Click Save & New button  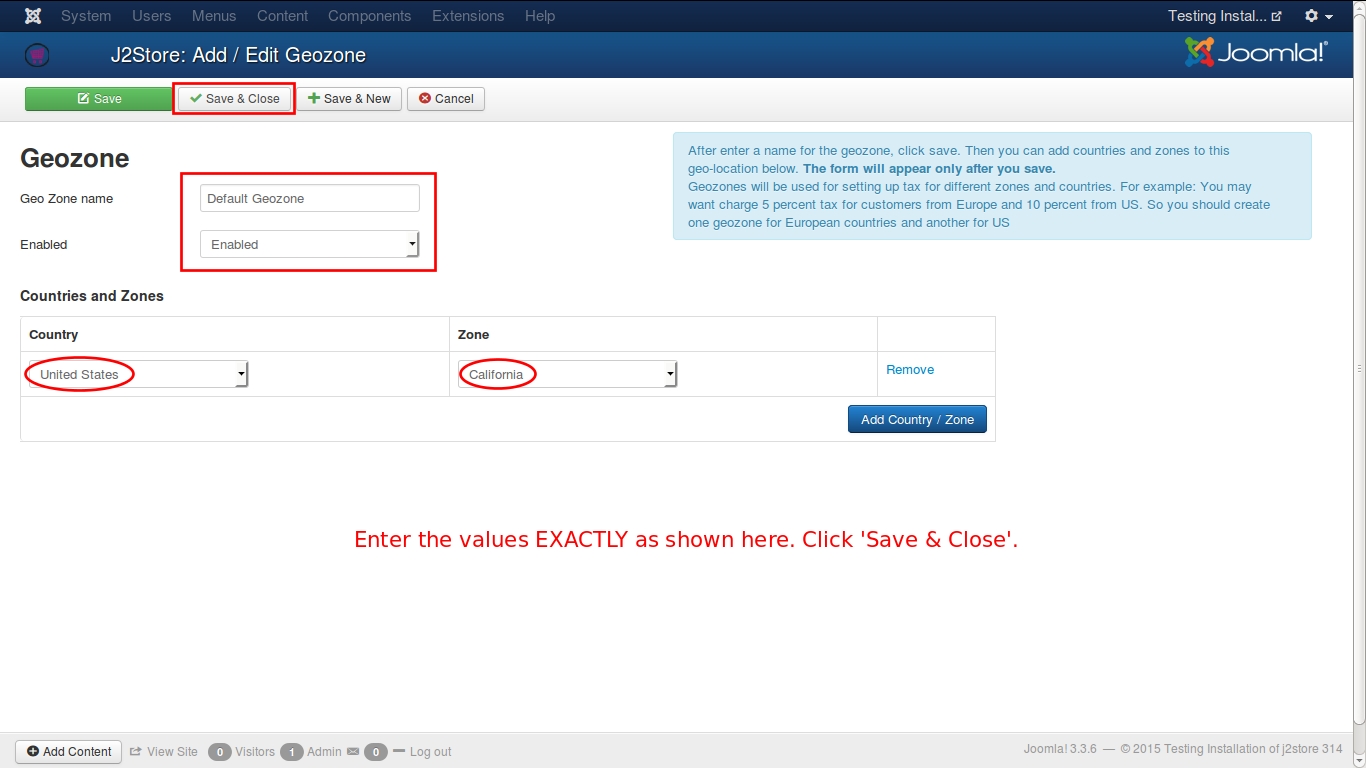(349, 99)
